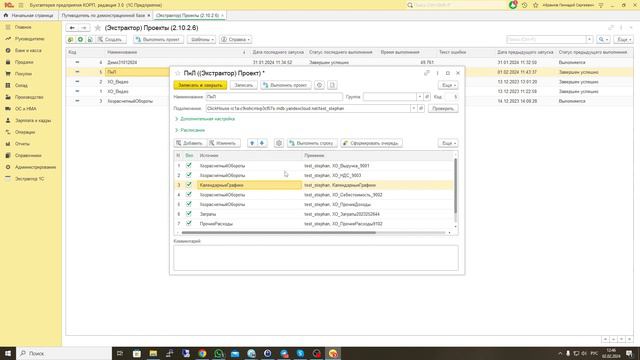Open Шаблоны dropdown in list toolbar

tap(202, 40)
